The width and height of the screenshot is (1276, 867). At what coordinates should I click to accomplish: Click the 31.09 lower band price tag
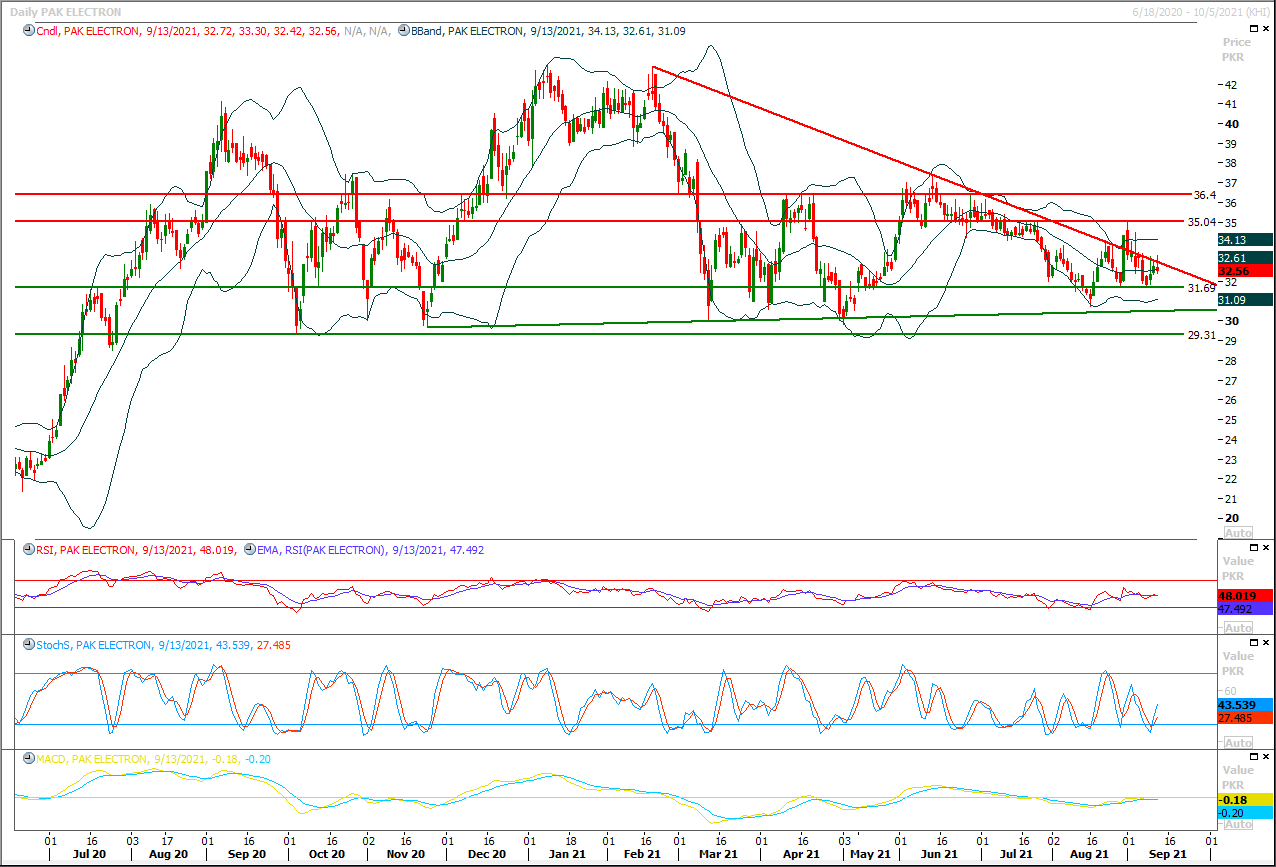[x=1244, y=299]
